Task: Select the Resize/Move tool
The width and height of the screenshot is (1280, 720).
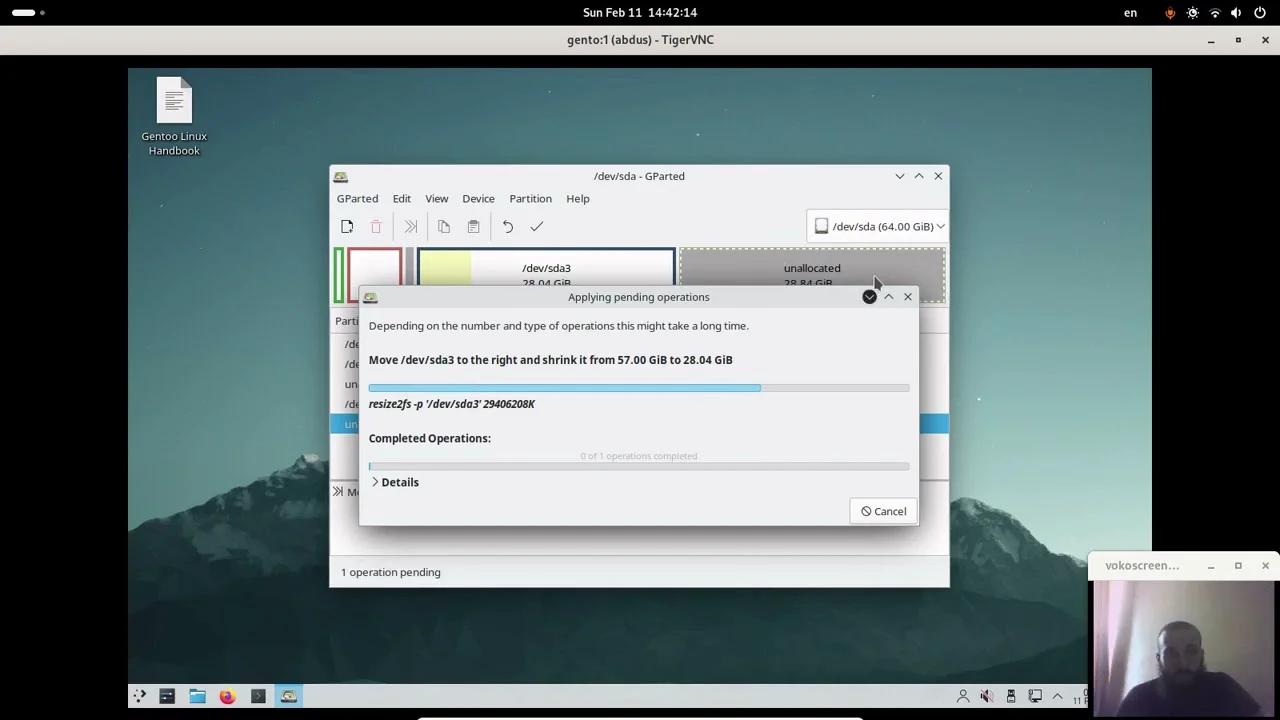Action: (x=410, y=226)
